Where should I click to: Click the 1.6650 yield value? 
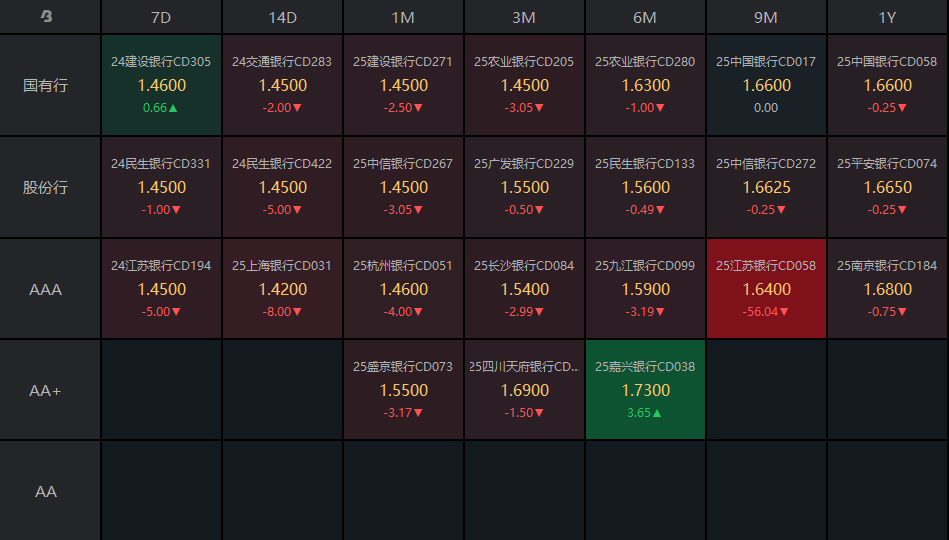pos(888,188)
